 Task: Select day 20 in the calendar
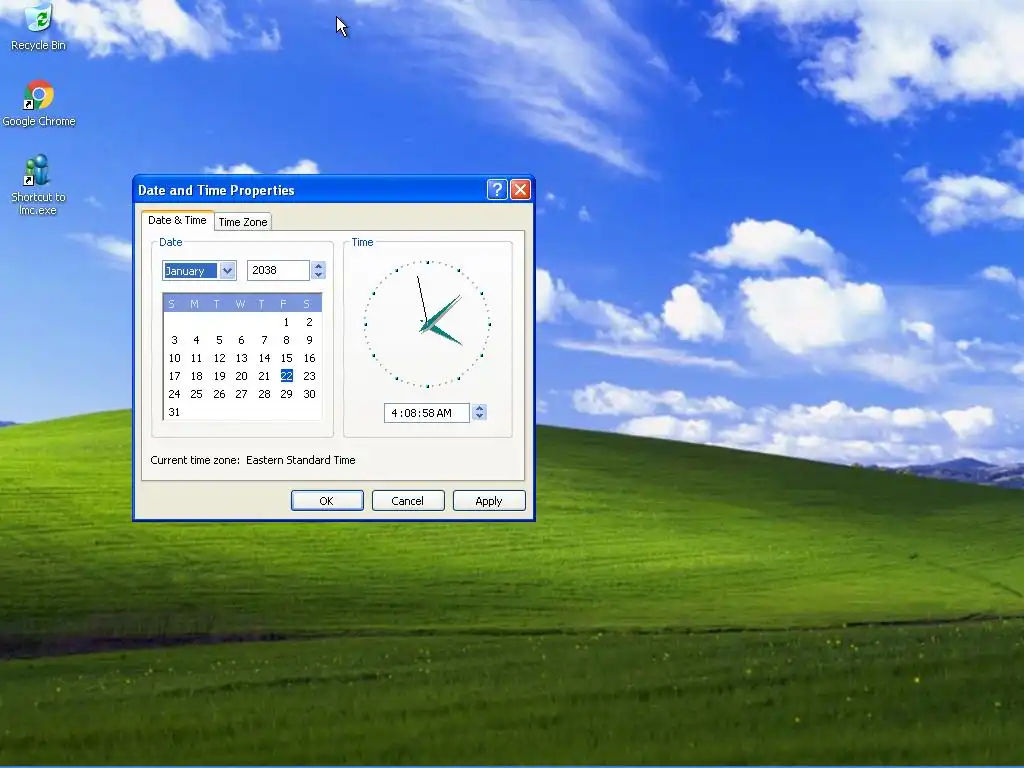pos(242,376)
